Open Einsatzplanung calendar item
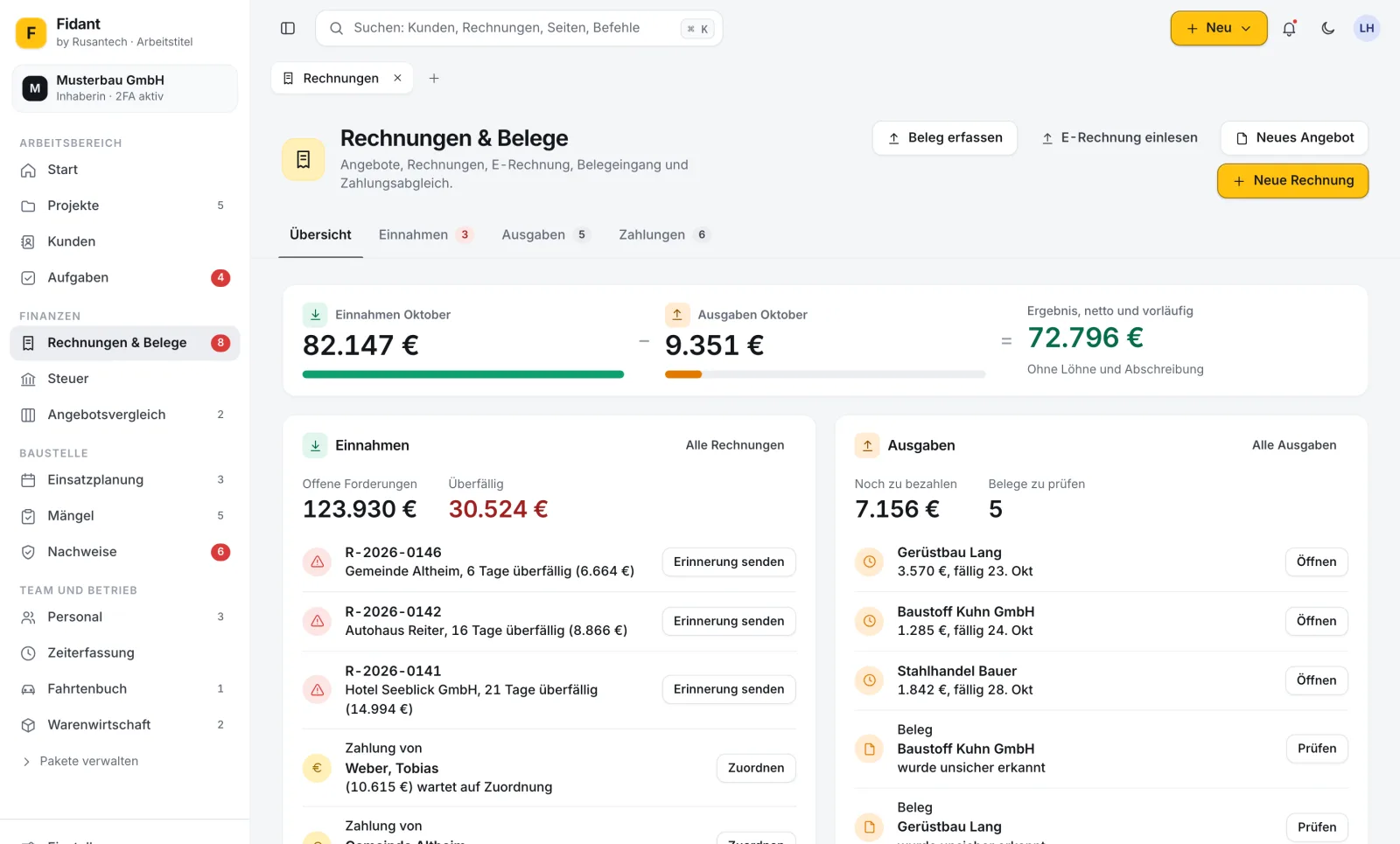This screenshot has height=844, width=1400. pos(125,479)
